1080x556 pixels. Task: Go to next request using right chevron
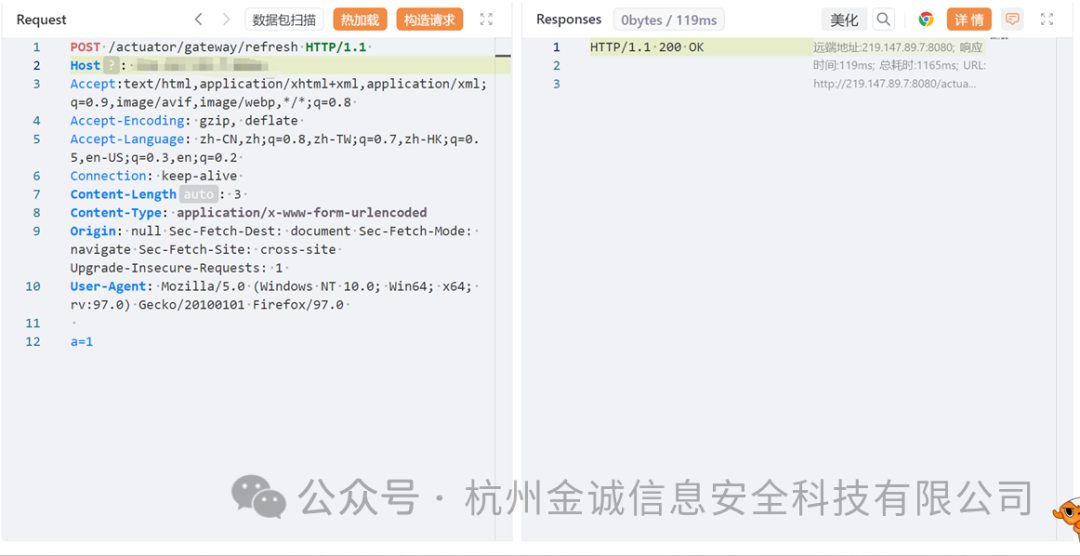pyautogui.click(x=226, y=19)
